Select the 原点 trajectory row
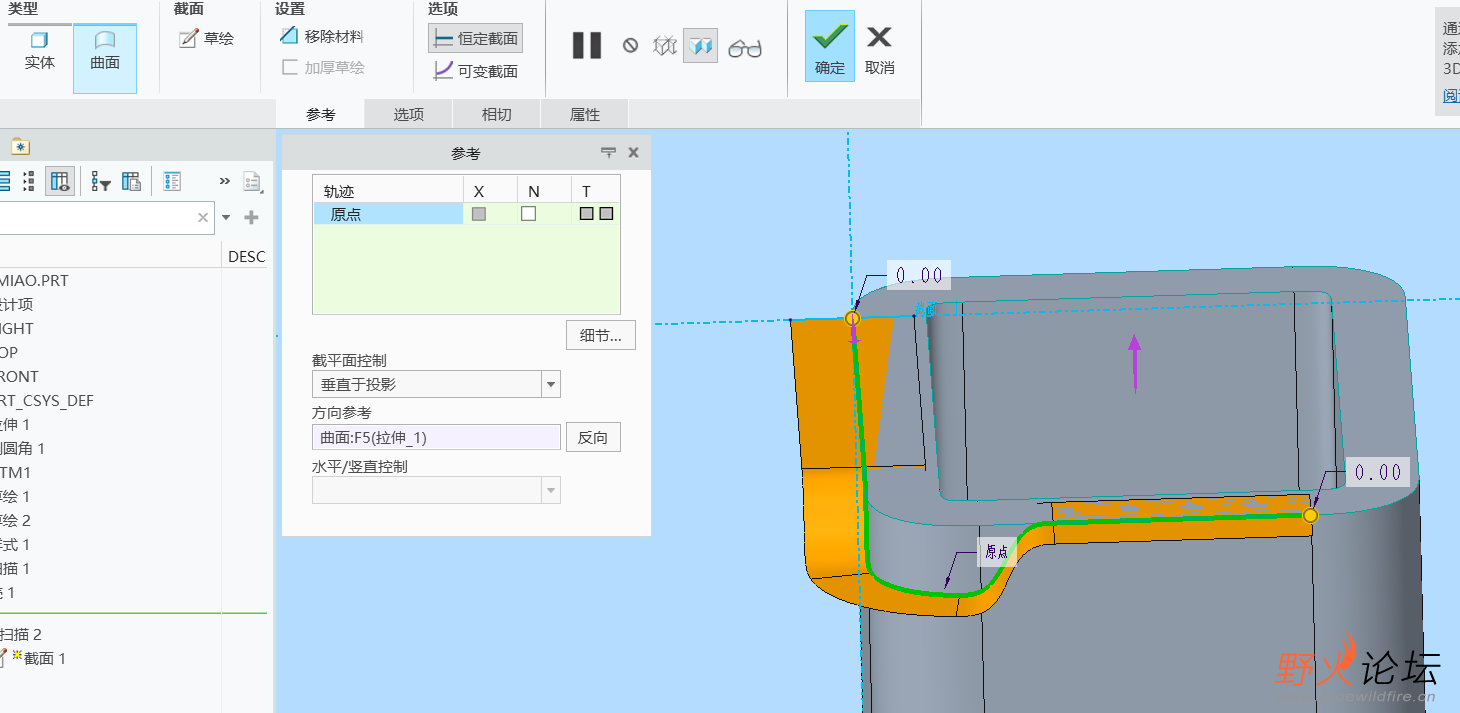1460x713 pixels. click(388, 214)
